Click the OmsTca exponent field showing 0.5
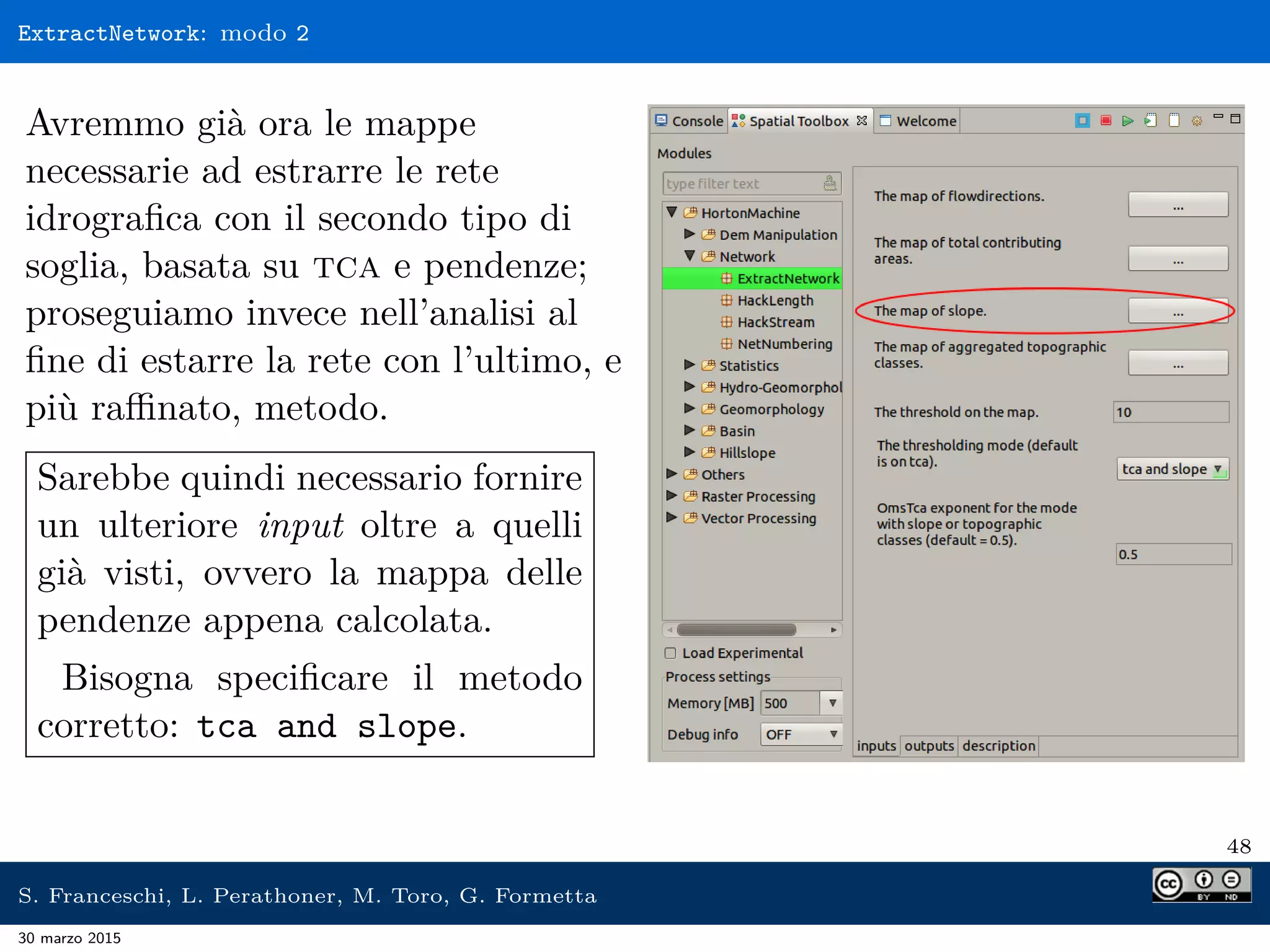 (1174, 554)
